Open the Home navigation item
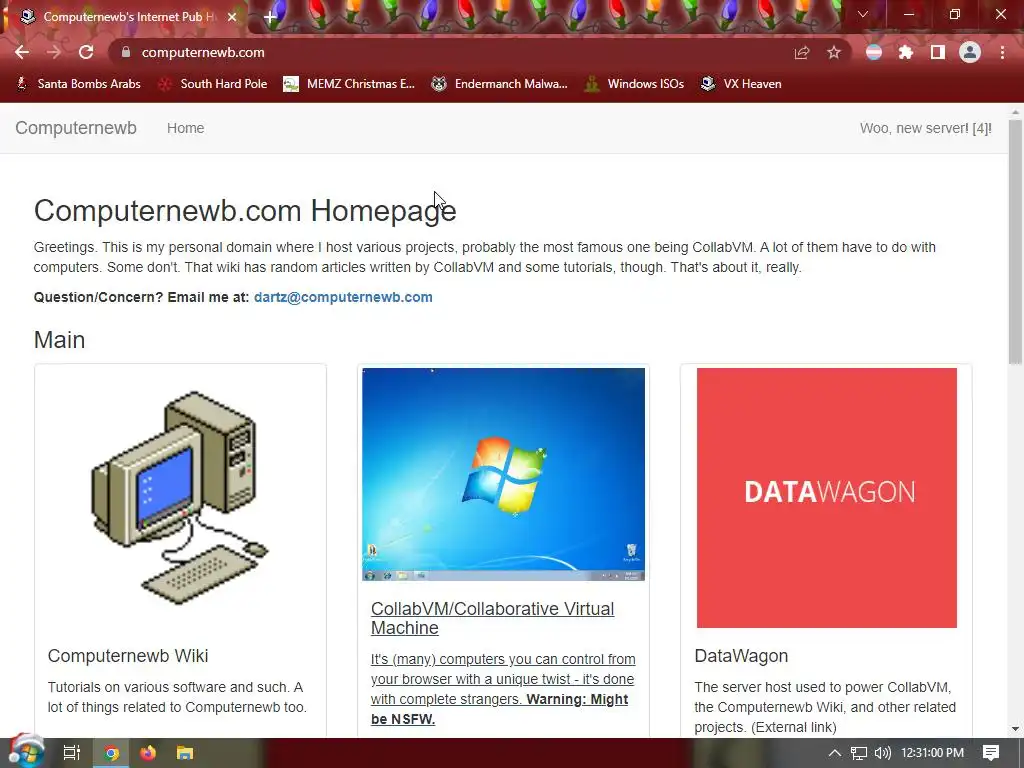1024x768 pixels. [x=185, y=128]
